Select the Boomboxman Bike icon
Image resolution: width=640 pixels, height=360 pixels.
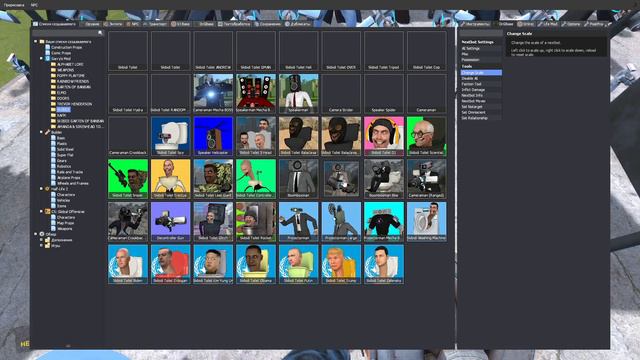[384, 179]
